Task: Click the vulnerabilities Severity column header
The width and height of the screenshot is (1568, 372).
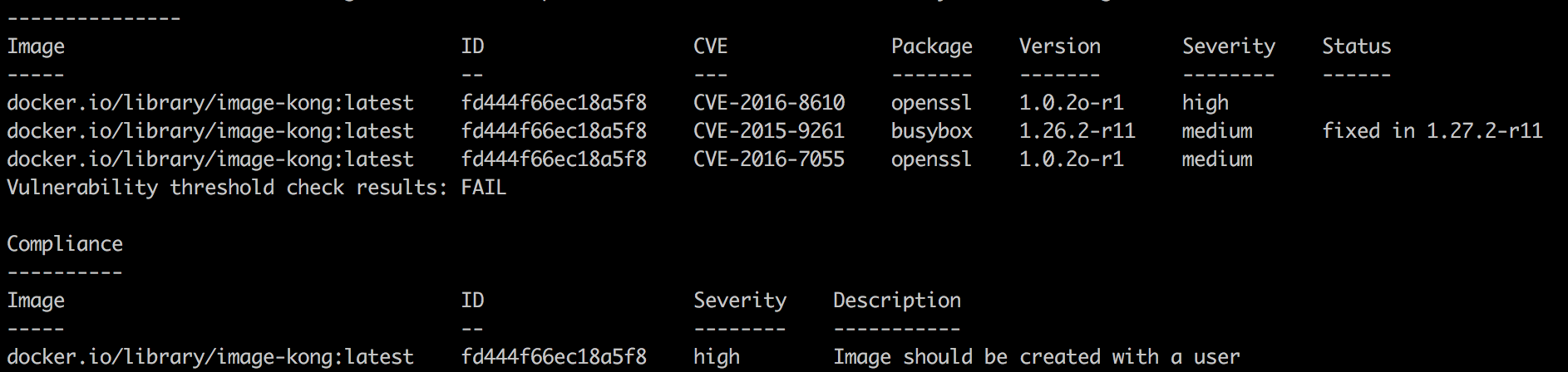Action: pos(1229,46)
